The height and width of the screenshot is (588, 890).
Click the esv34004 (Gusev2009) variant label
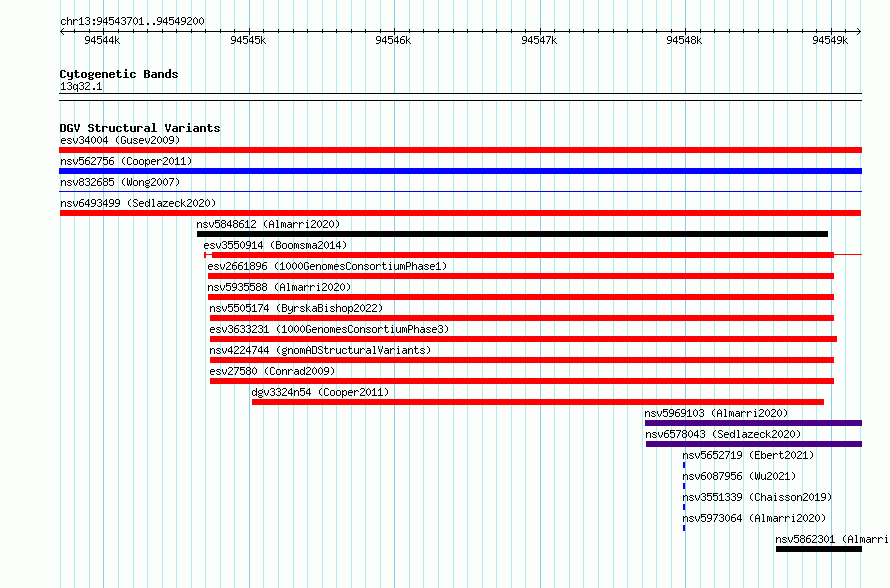pos(120,140)
